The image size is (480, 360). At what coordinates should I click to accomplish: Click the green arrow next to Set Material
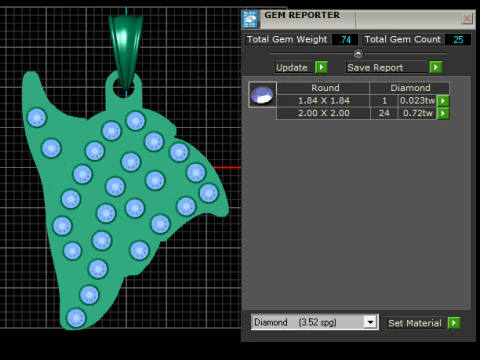click(454, 323)
